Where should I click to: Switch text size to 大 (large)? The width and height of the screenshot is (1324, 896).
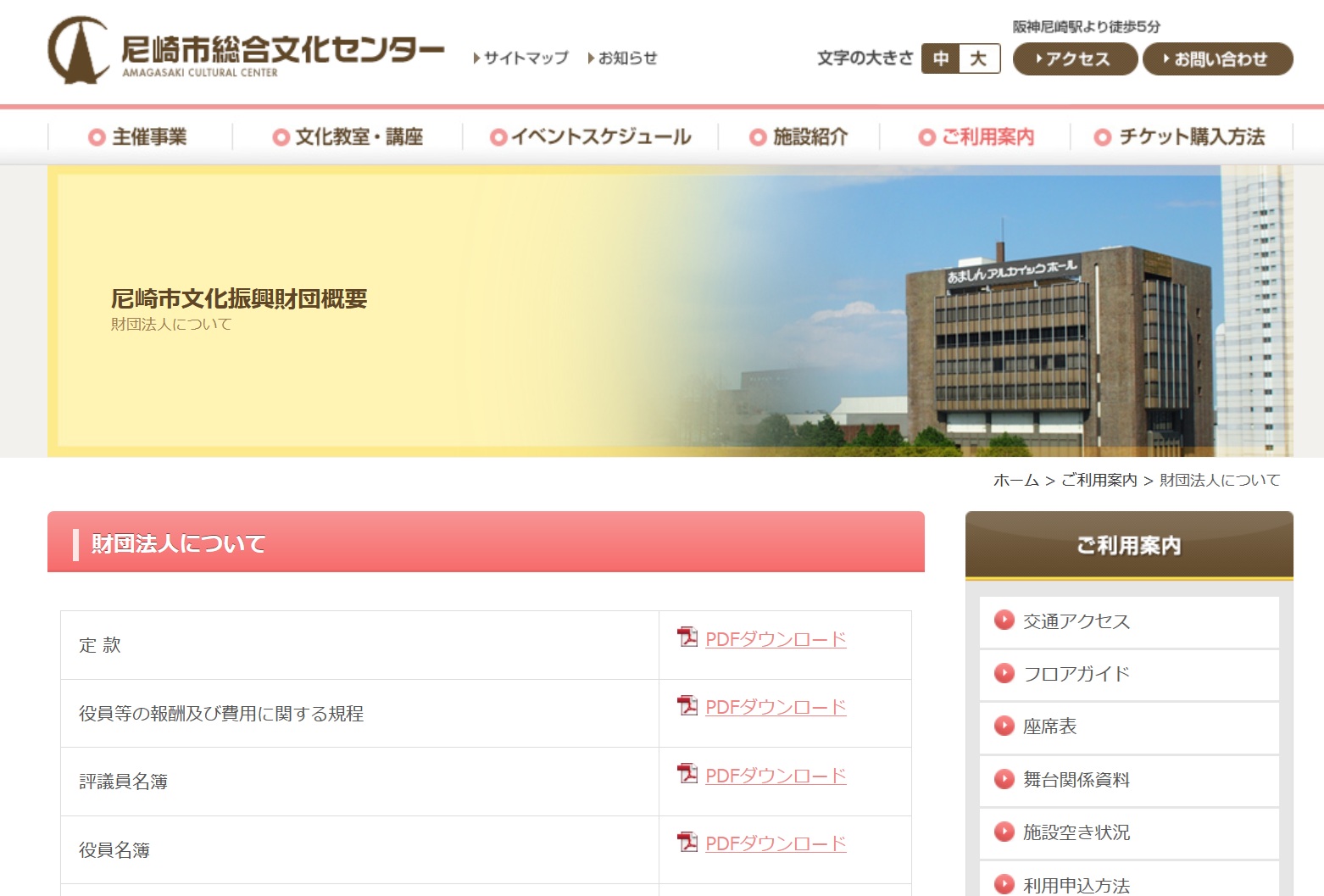click(979, 58)
